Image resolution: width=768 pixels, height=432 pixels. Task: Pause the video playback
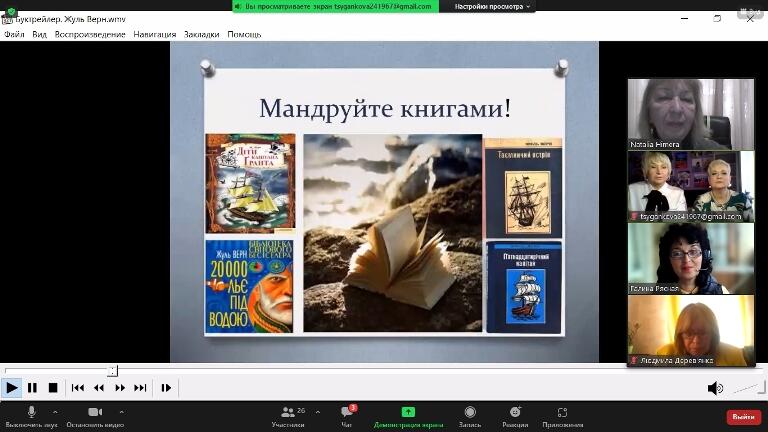[32, 388]
